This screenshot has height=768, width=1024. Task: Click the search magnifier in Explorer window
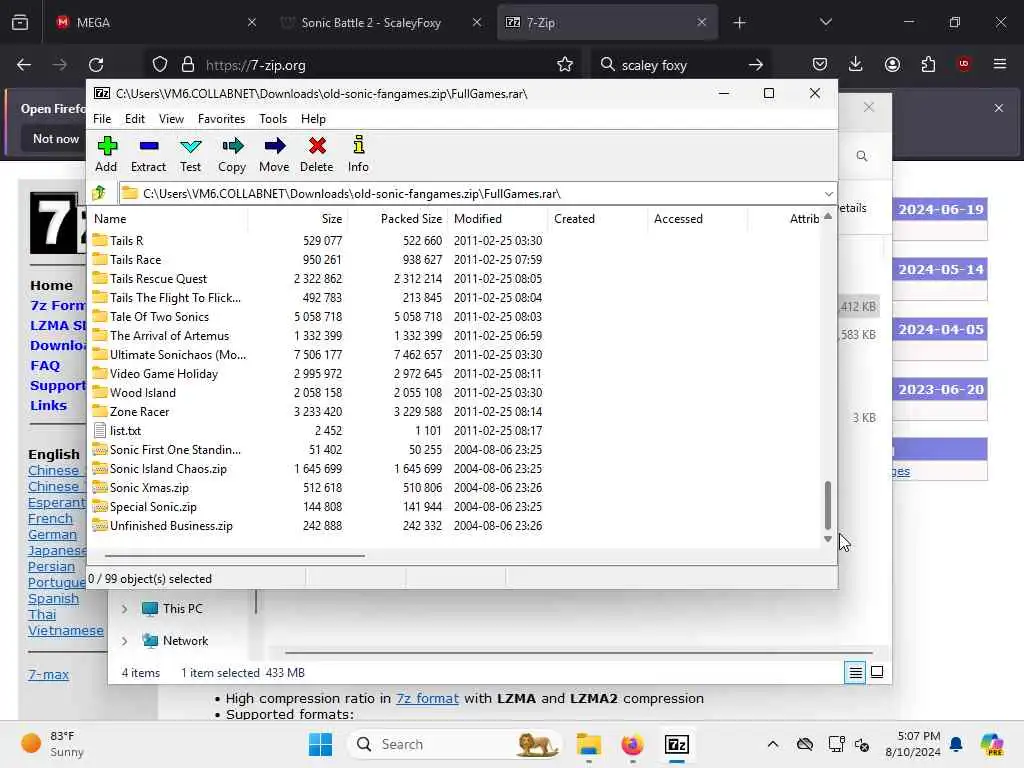pos(862,156)
